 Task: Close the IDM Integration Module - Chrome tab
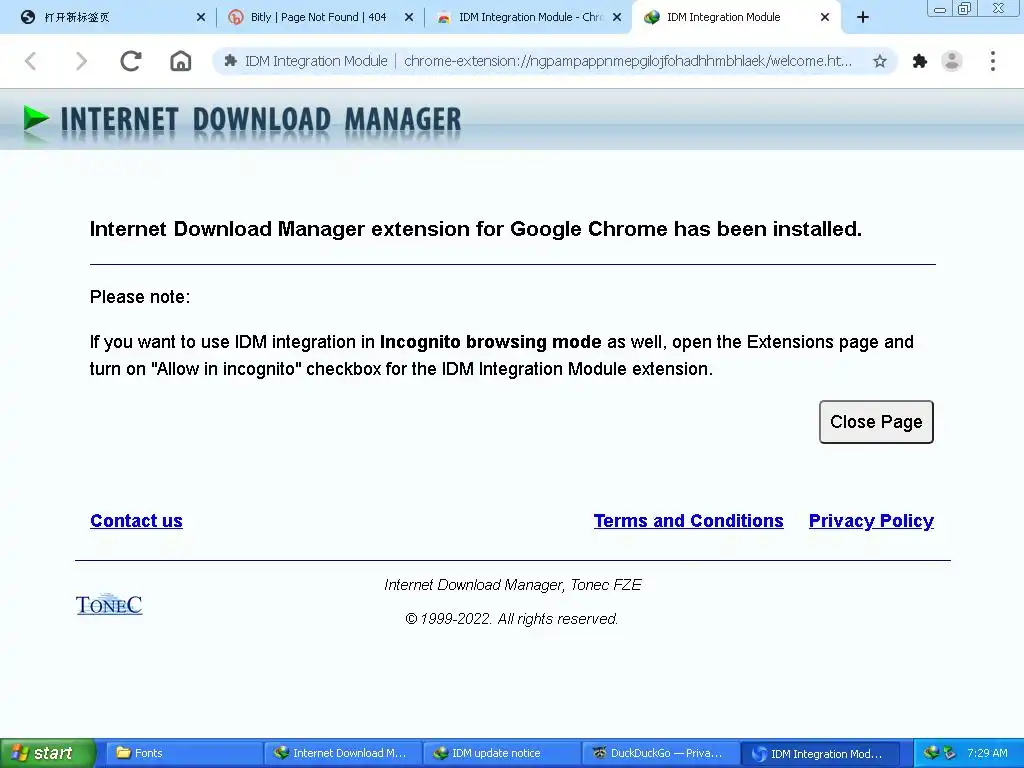click(616, 18)
